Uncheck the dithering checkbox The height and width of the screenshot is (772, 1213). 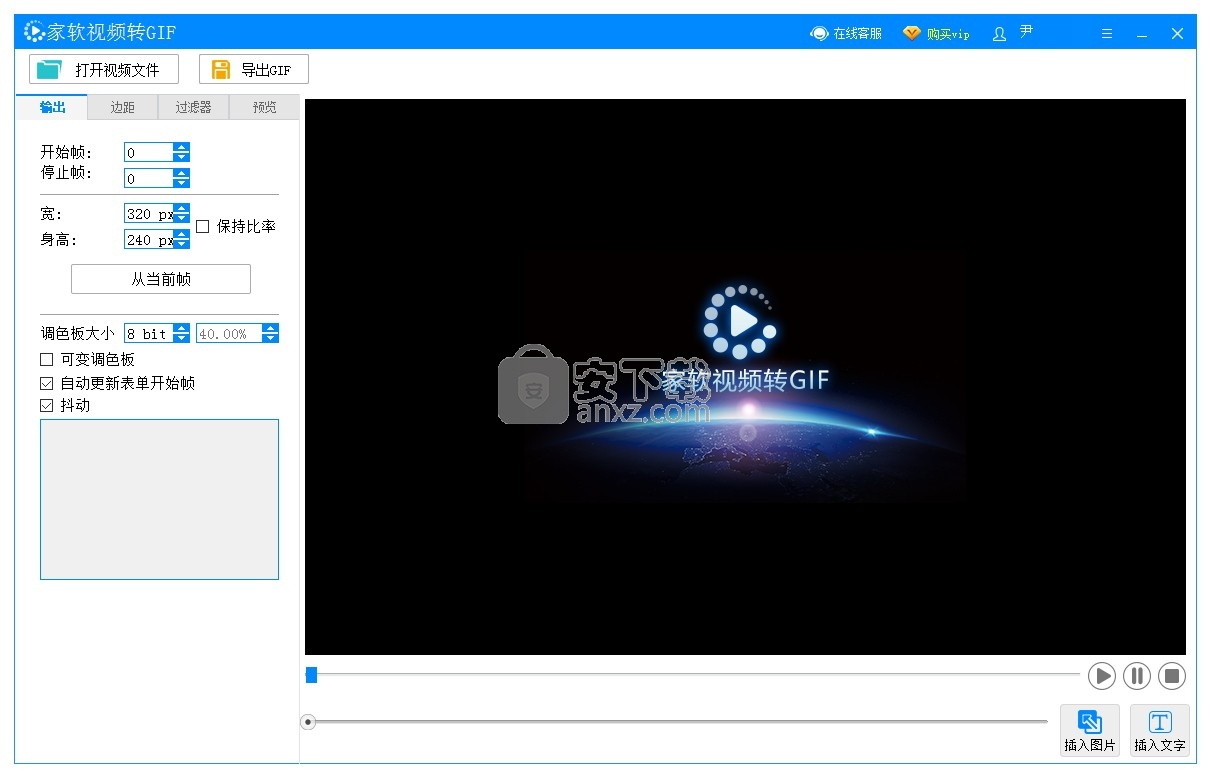coord(47,406)
